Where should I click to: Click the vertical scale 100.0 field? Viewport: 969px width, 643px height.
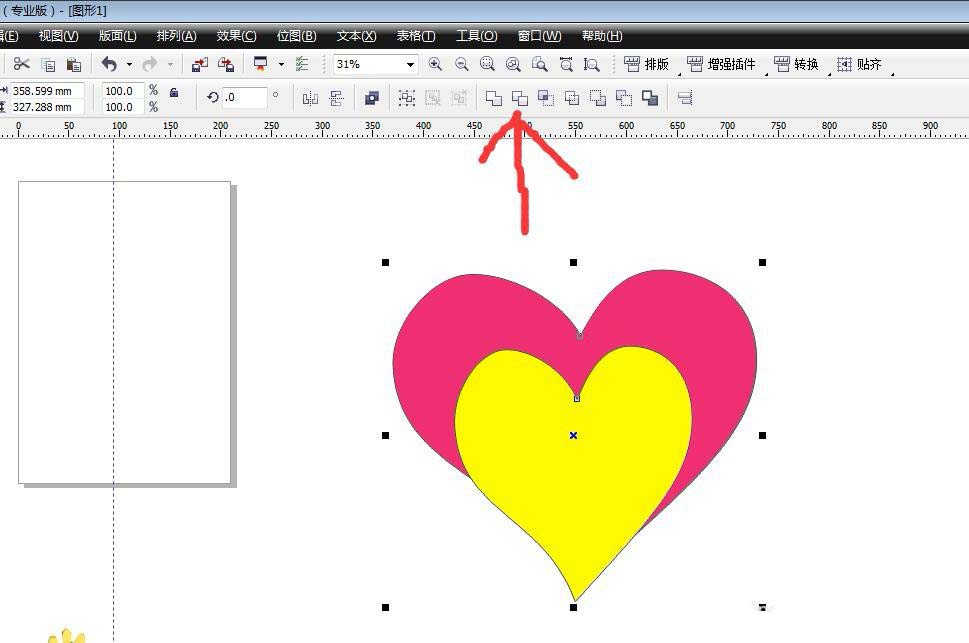pos(122,107)
